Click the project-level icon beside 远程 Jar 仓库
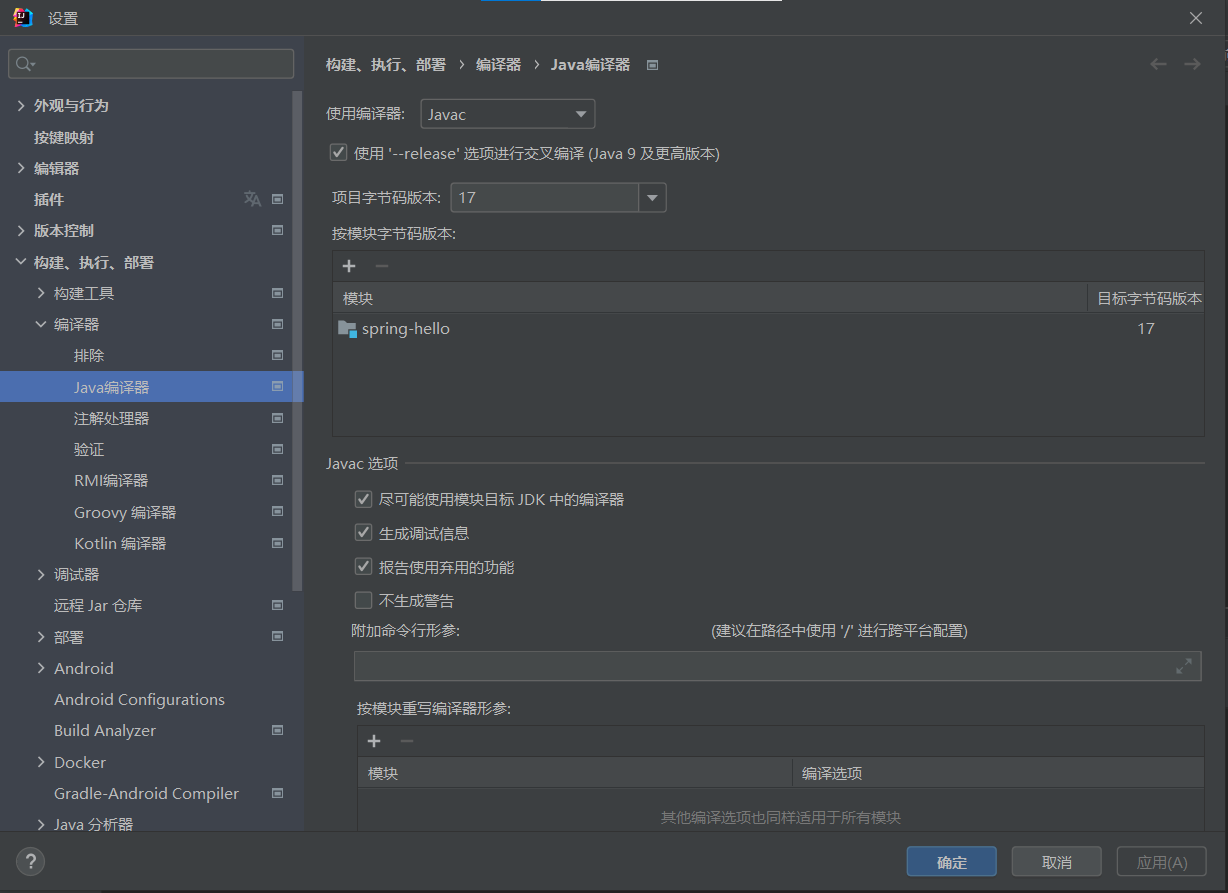The height and width of the screenshot is (893, 1228). tap(278, 605)
